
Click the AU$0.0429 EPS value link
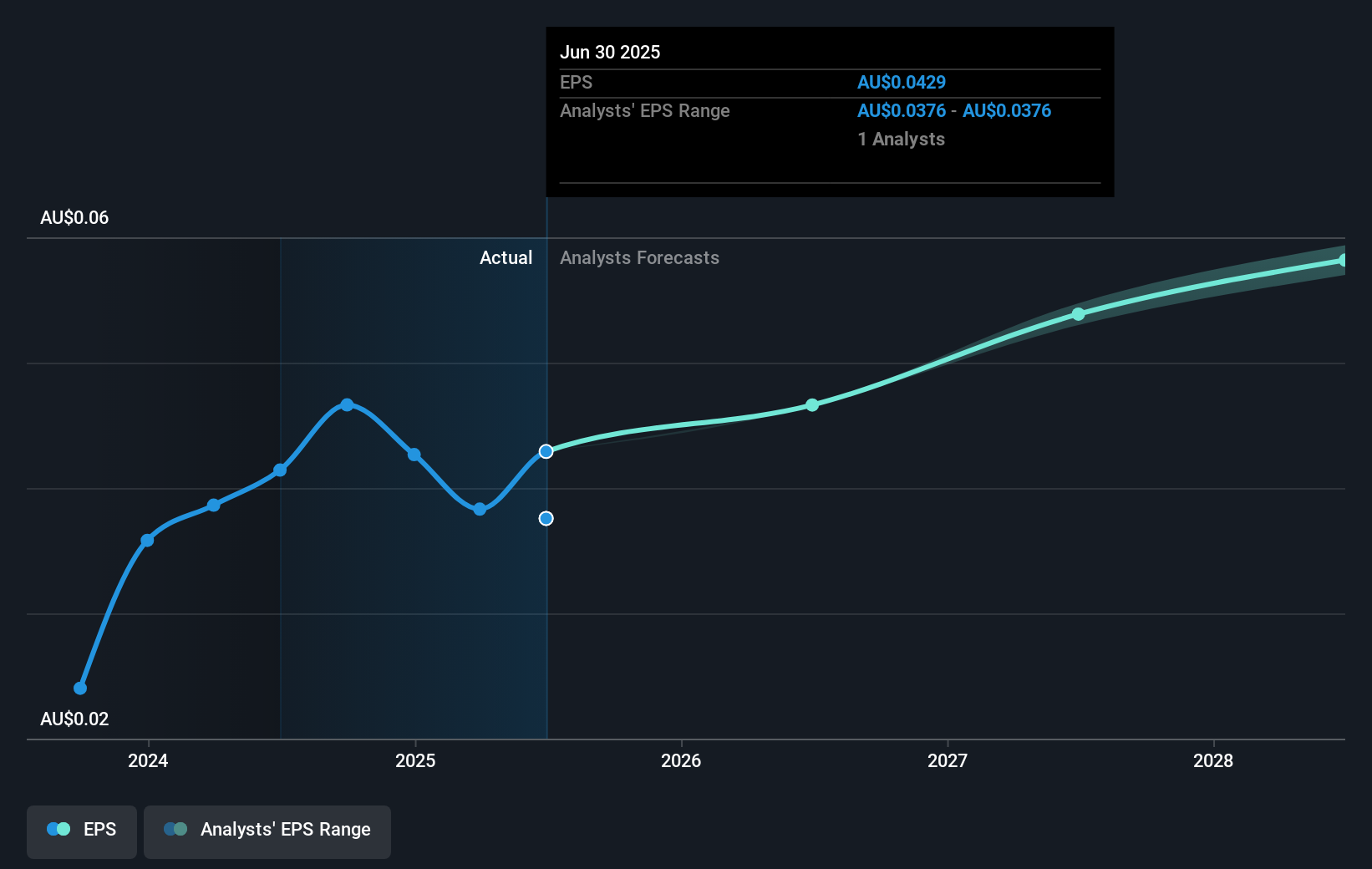point(902,82)
